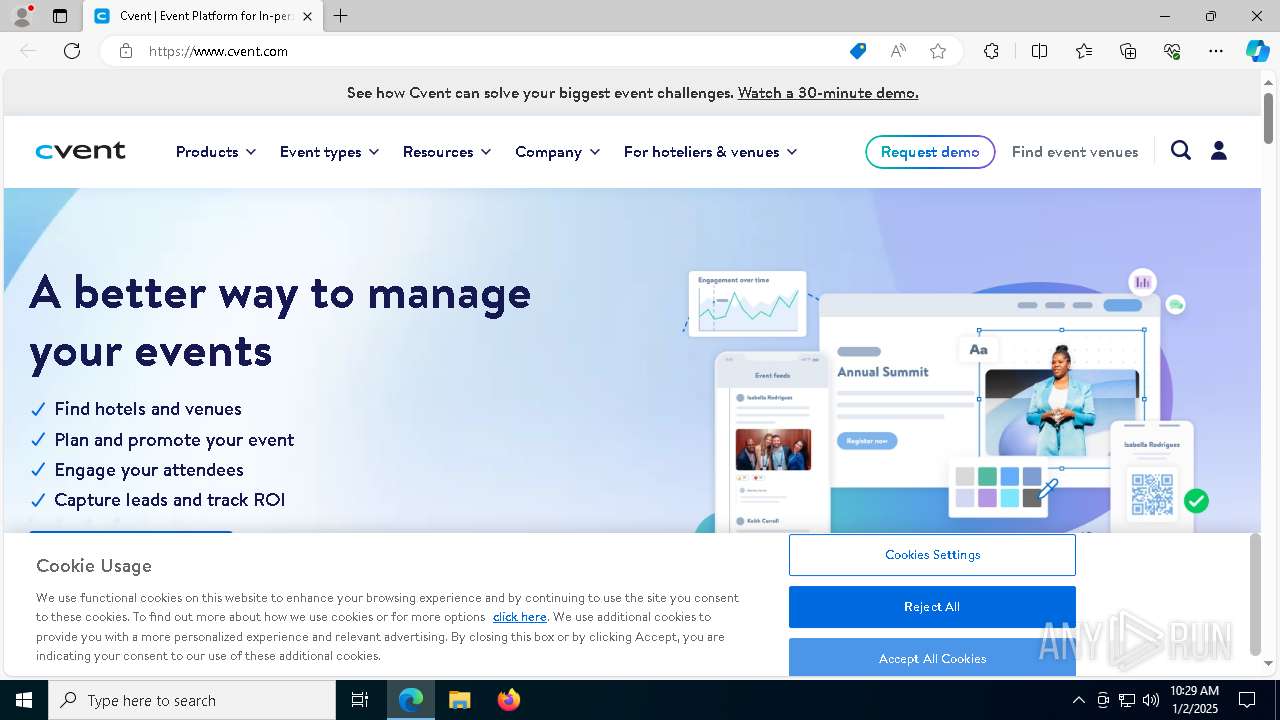Image resolution: width=1280 pixels, height=720 pixels.
Task: Go back to the previous page
Action: pos(28,51)
